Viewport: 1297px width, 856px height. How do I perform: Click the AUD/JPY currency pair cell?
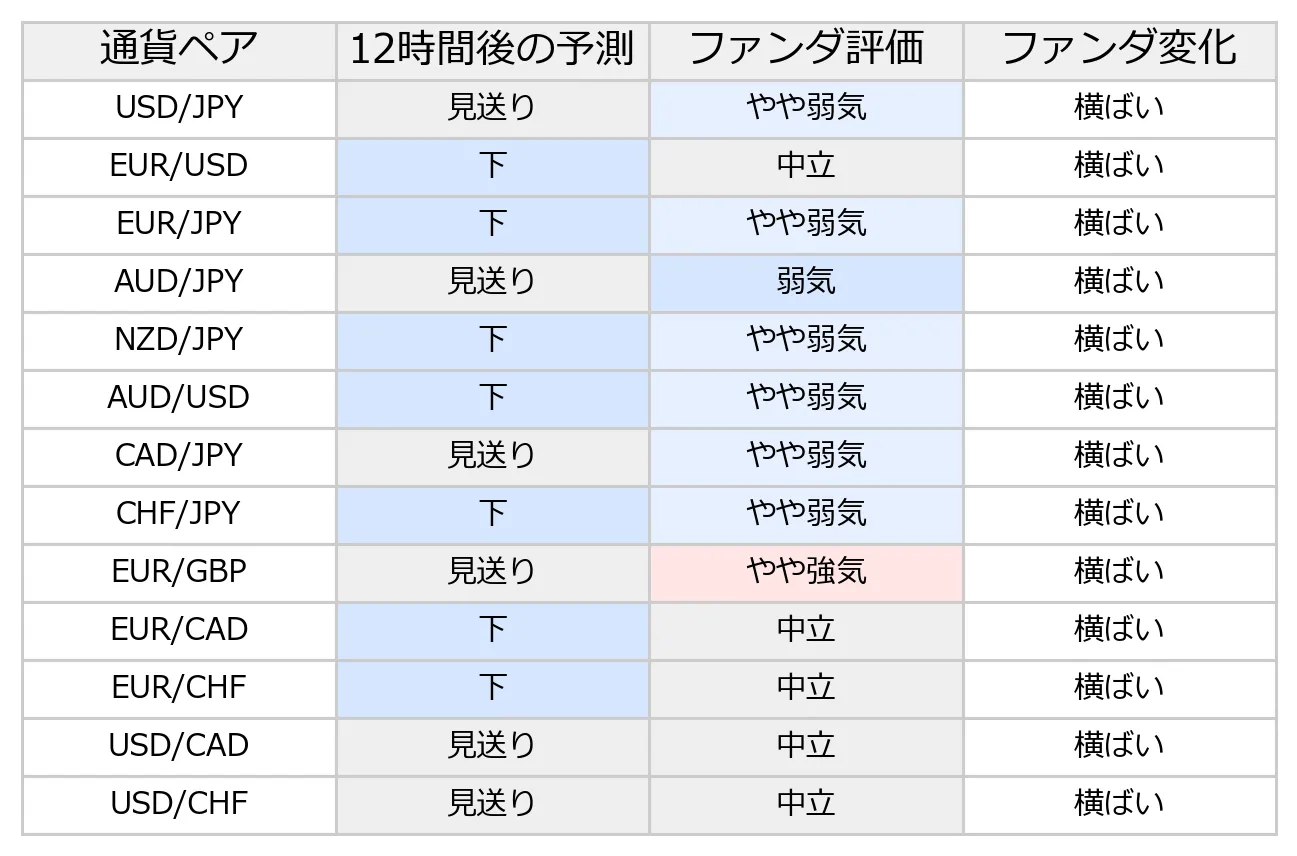click(x=179, y=282)
